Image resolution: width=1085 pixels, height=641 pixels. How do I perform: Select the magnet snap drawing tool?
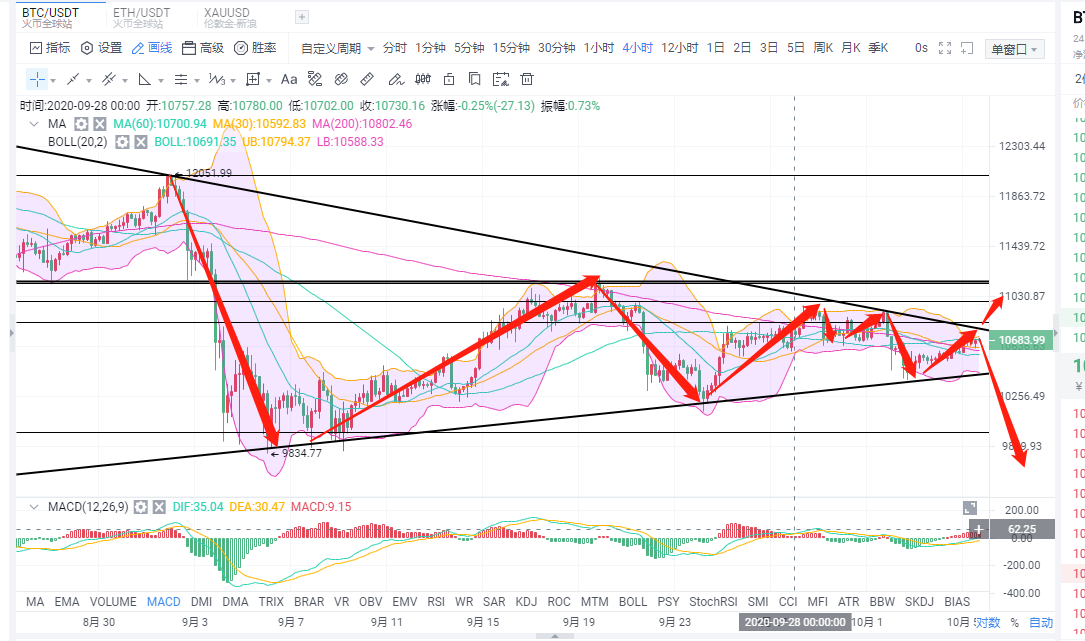click(x=340, y=79)
